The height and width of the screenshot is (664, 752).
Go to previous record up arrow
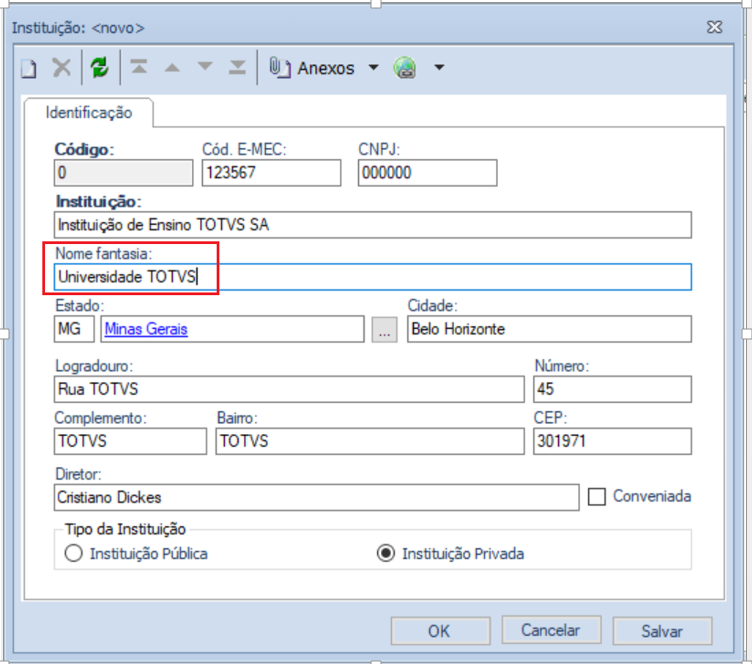tap(172, 67)
